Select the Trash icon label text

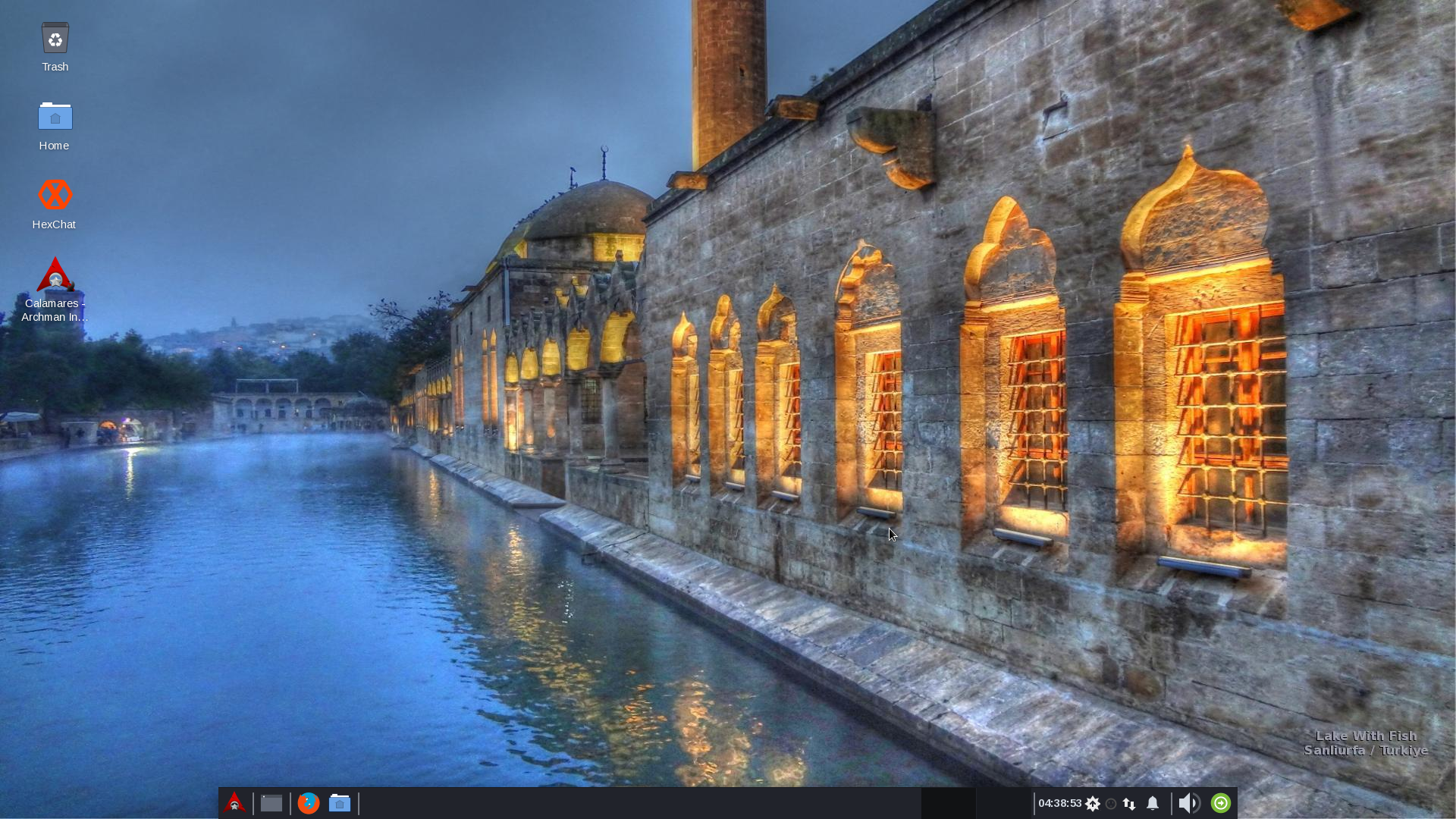(x=55, y=67)
